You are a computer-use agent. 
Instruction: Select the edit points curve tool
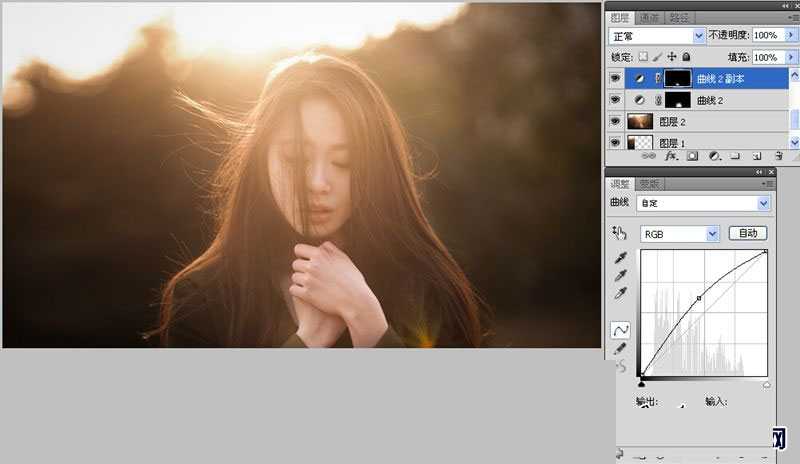620,329
